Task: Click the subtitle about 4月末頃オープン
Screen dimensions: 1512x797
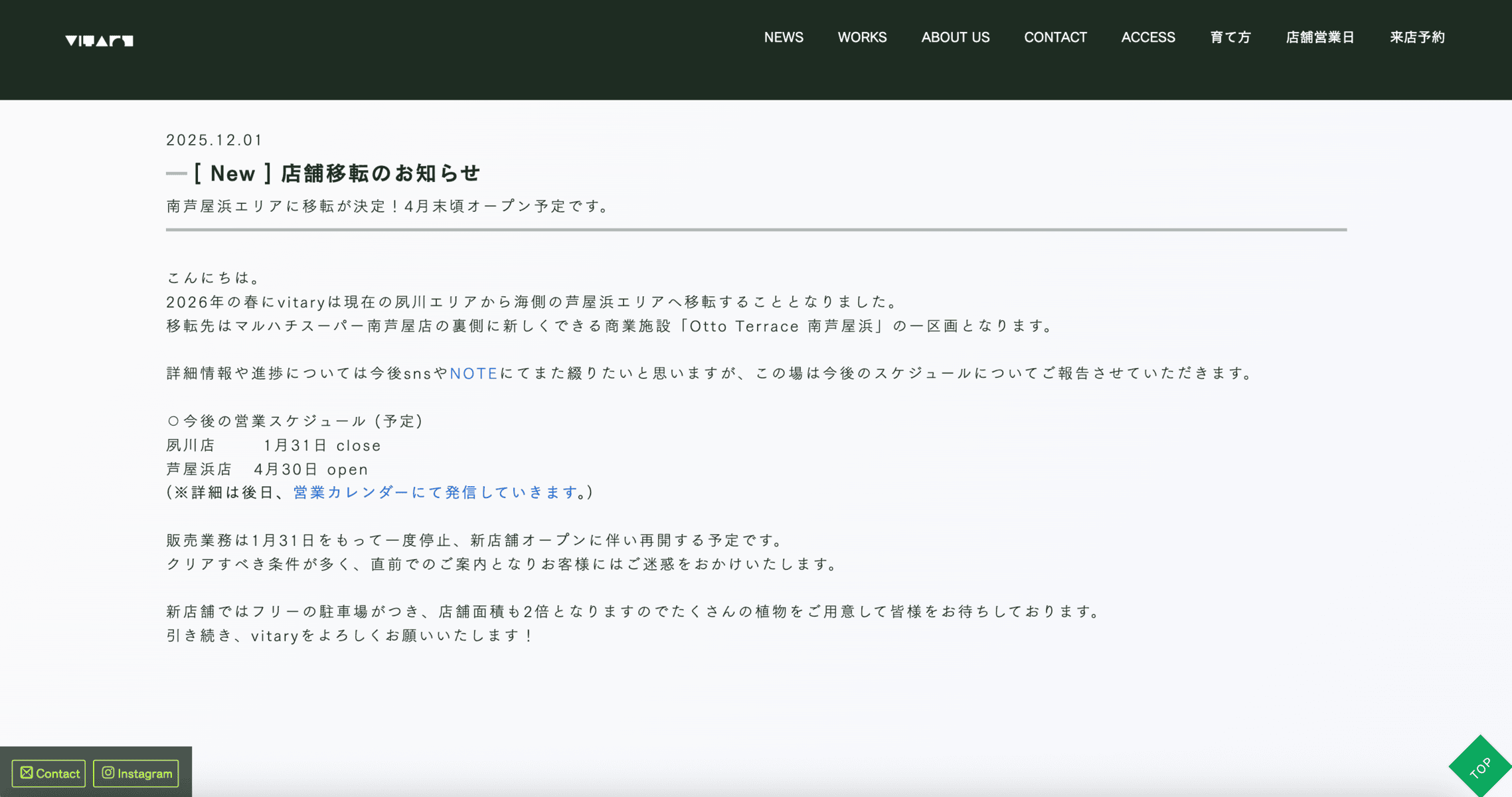Action: 387,207
